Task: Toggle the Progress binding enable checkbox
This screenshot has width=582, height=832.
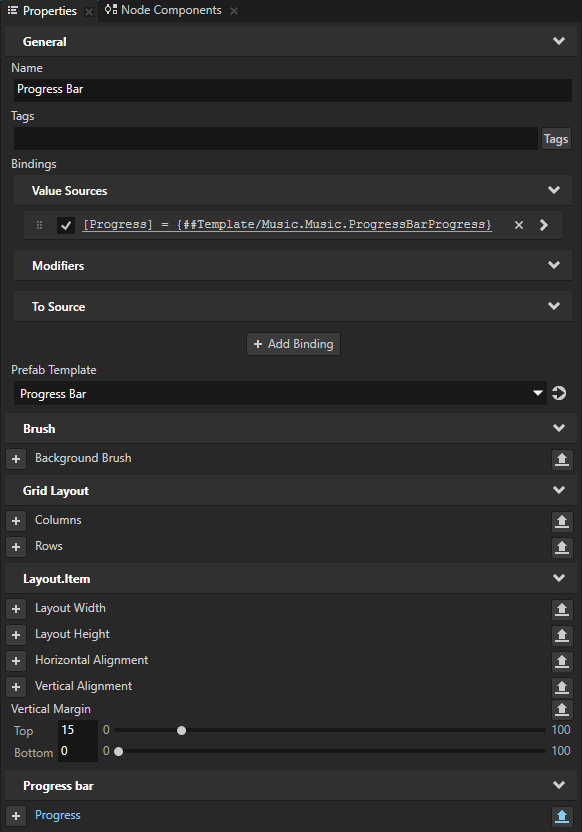Action: pos(65,224)
